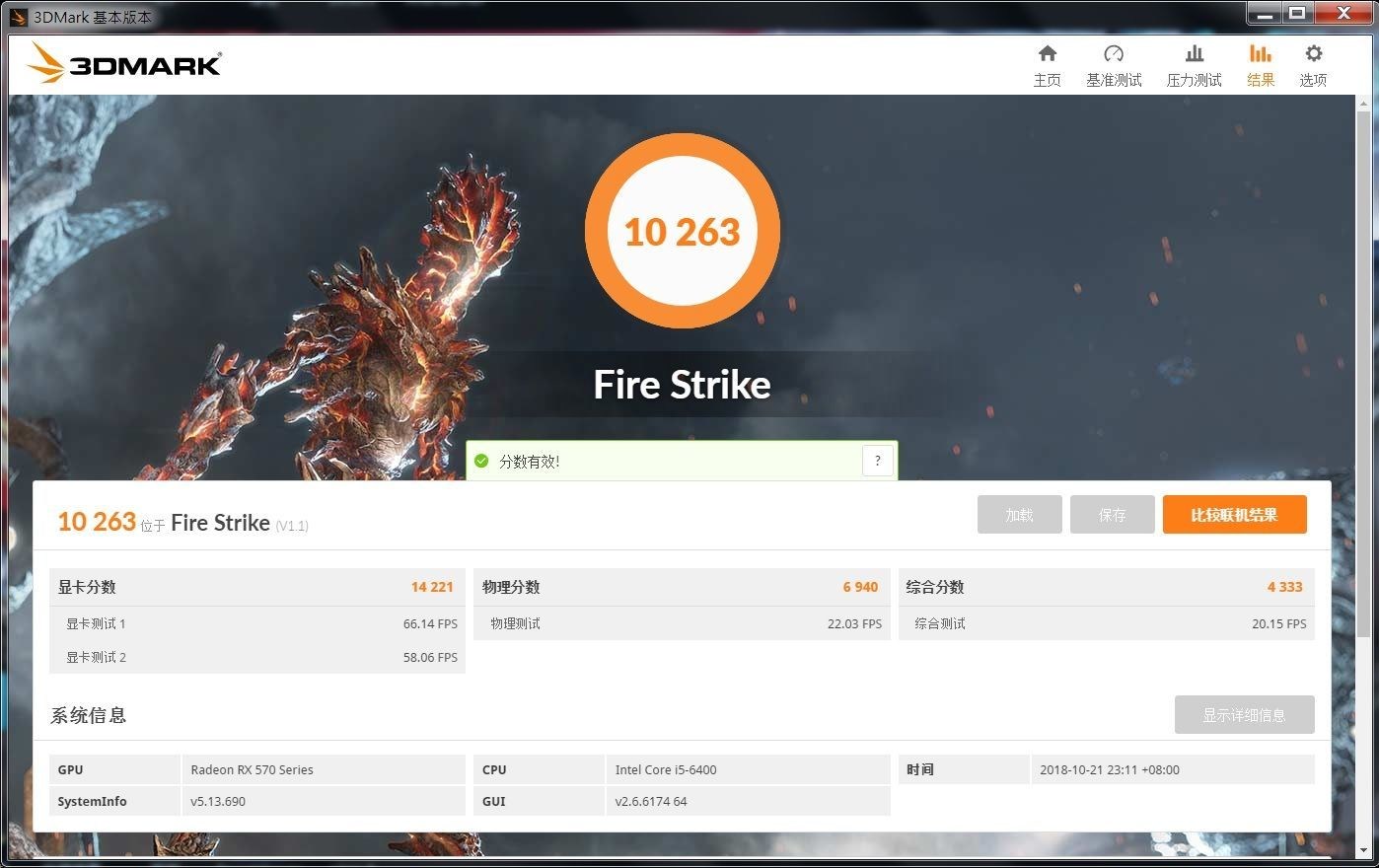The image size is (1379, 868).
Task: Click the 分数有效! message text
Action: 530,461
